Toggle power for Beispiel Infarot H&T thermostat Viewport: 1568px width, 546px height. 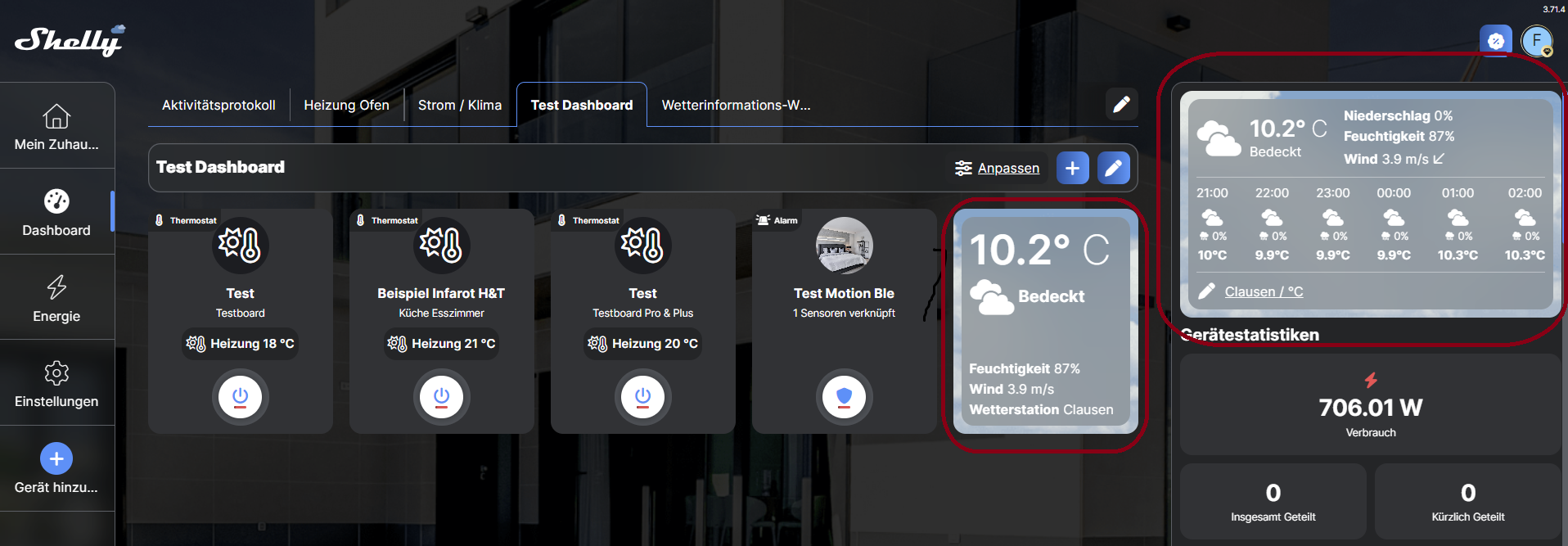(x=441, y=397)
